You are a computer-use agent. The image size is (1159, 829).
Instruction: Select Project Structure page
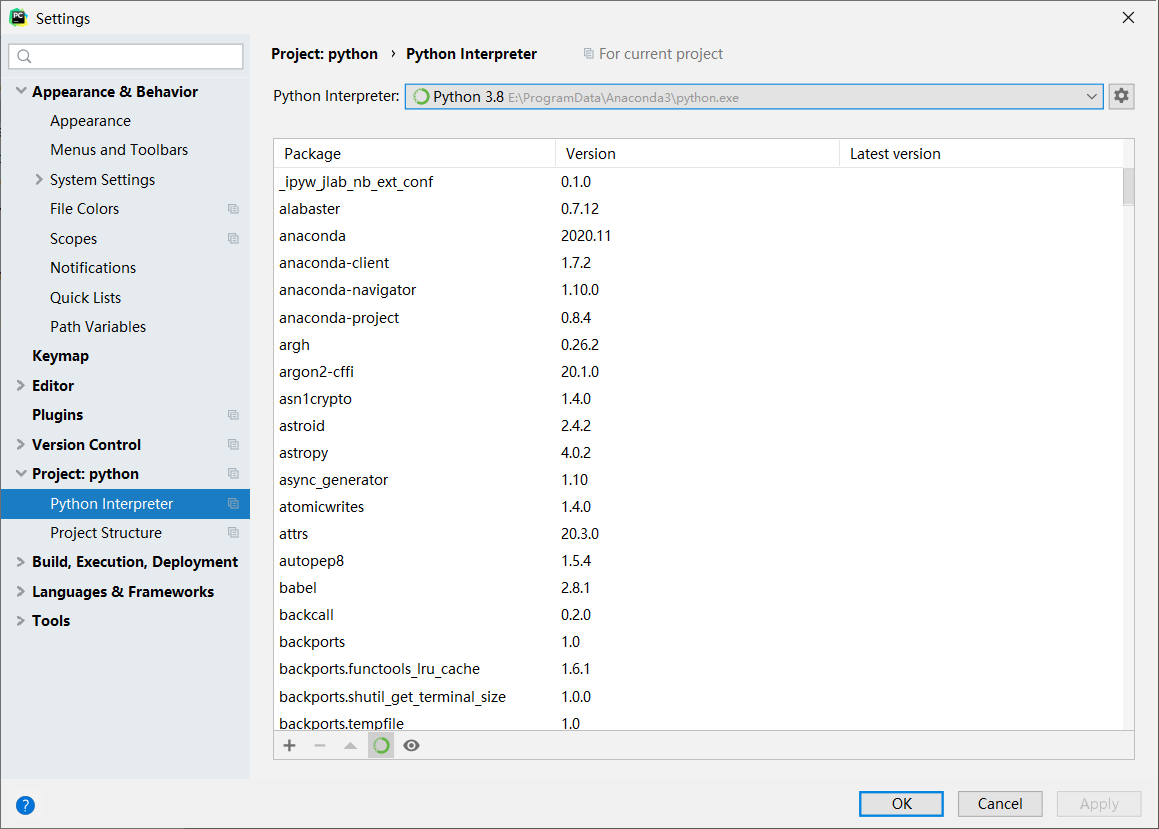pyautogui.click(x=106, y=533)
